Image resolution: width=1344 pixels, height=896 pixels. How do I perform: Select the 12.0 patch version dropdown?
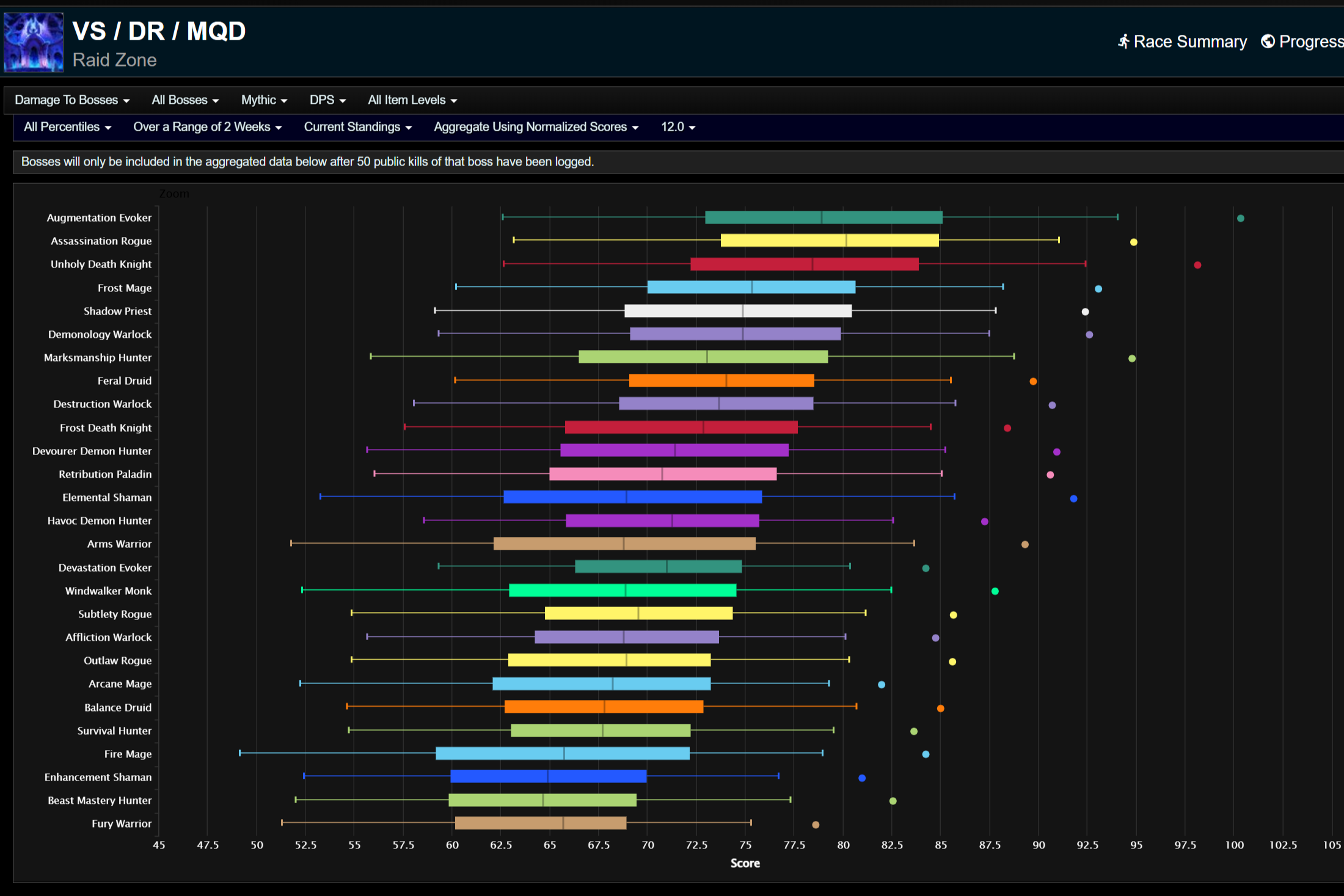pos(677,127)
